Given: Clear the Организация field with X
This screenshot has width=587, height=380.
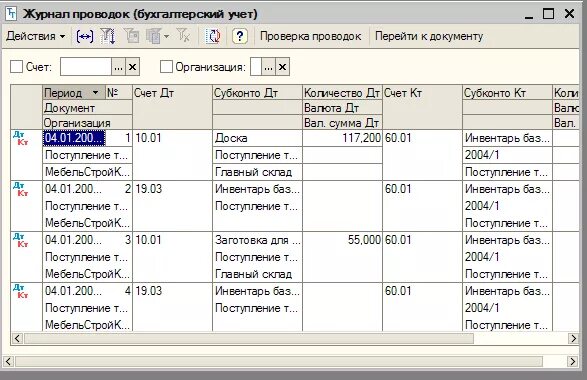Looking at the screenshot, I should pos(283,67).
